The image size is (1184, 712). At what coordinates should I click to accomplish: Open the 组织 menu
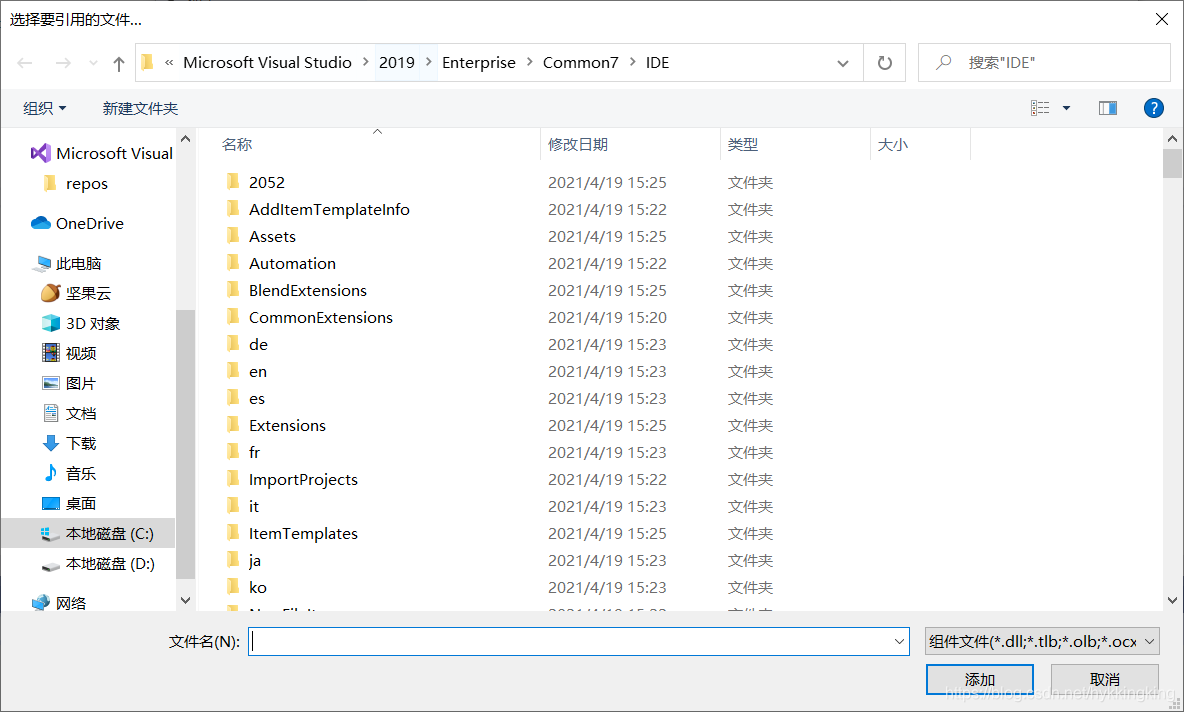click(x=45, y=108)
